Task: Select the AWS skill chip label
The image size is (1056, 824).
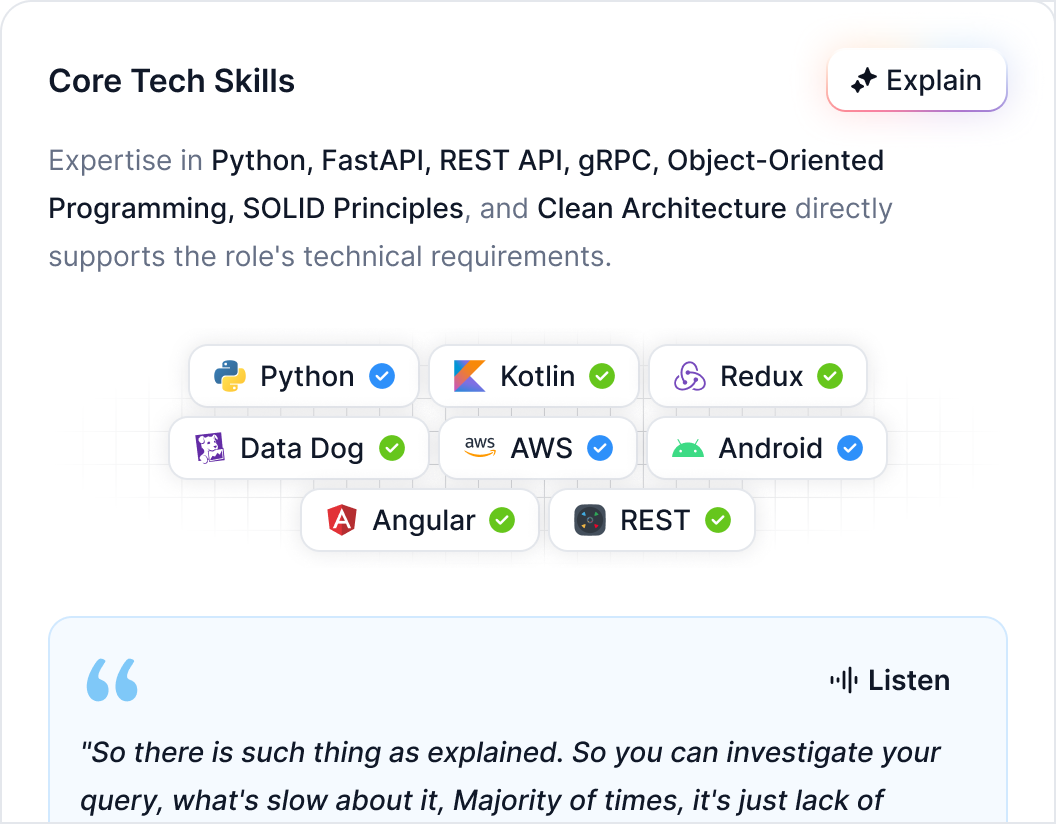Action: [x=541, y=448]
